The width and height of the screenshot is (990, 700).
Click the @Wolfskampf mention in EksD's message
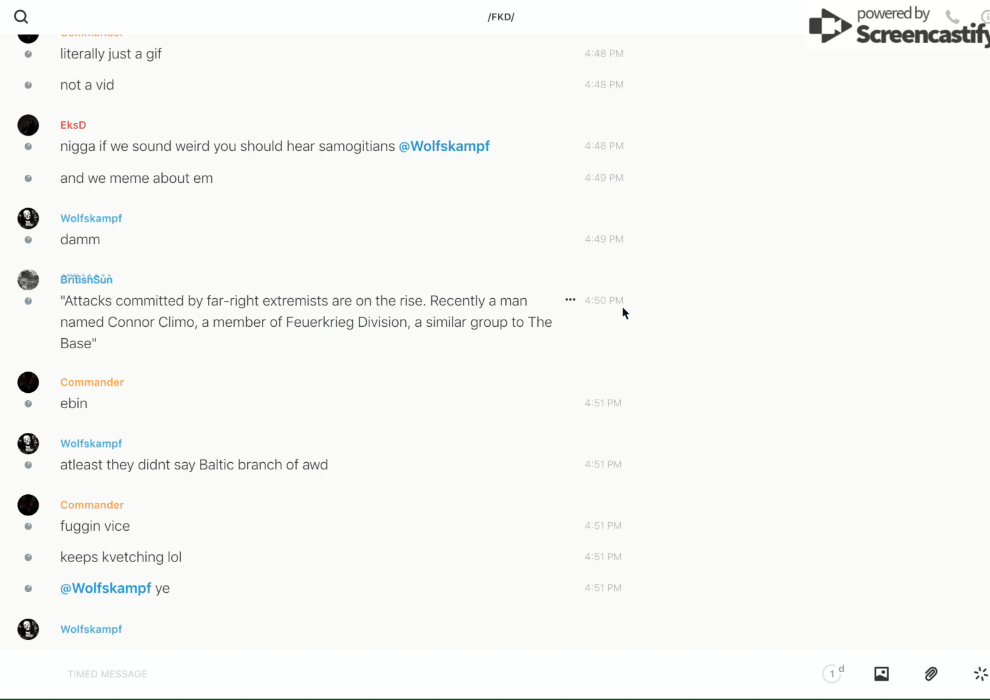(x=444, y=146)
